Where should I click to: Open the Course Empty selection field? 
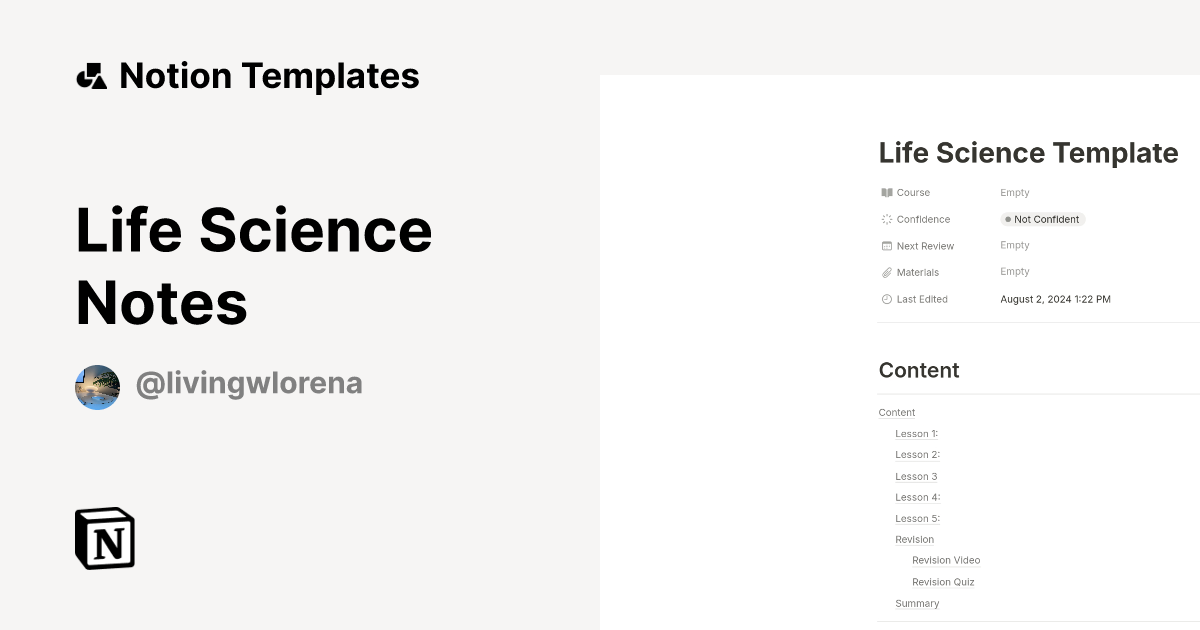click(x=1014, y=192)
